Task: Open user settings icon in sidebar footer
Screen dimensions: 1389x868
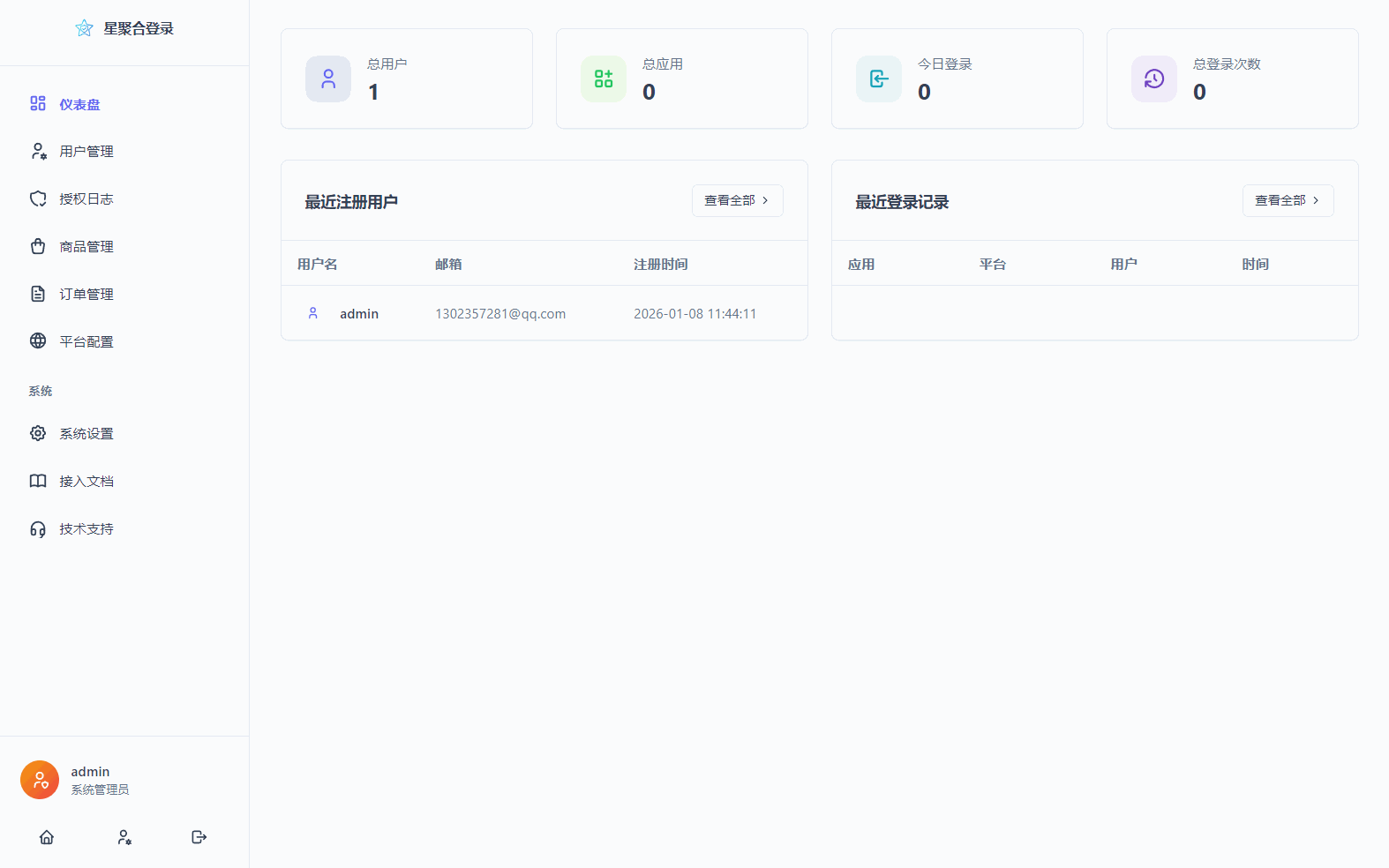Action: [124, 837]
